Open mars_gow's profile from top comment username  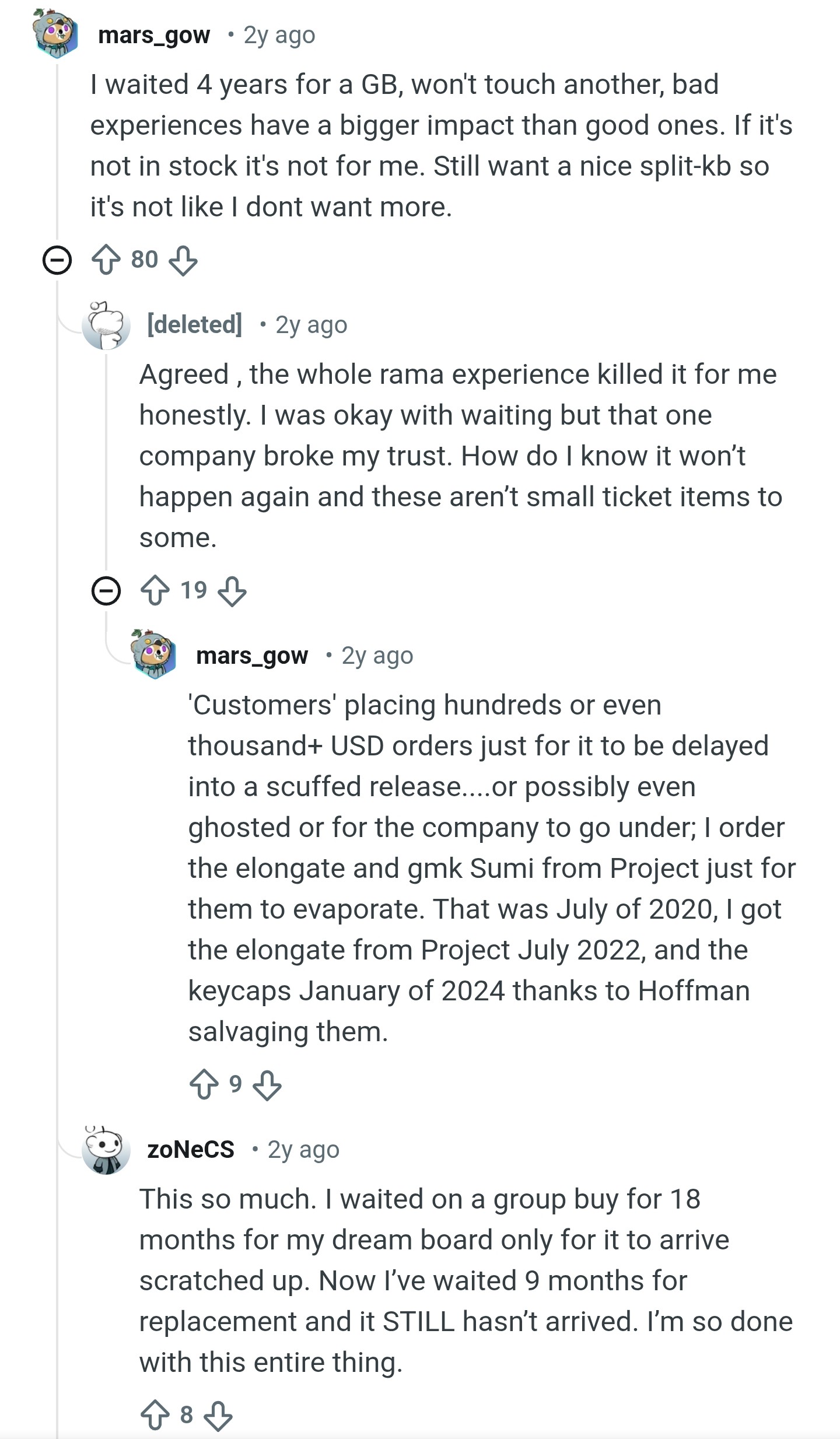tap(154, 36)
